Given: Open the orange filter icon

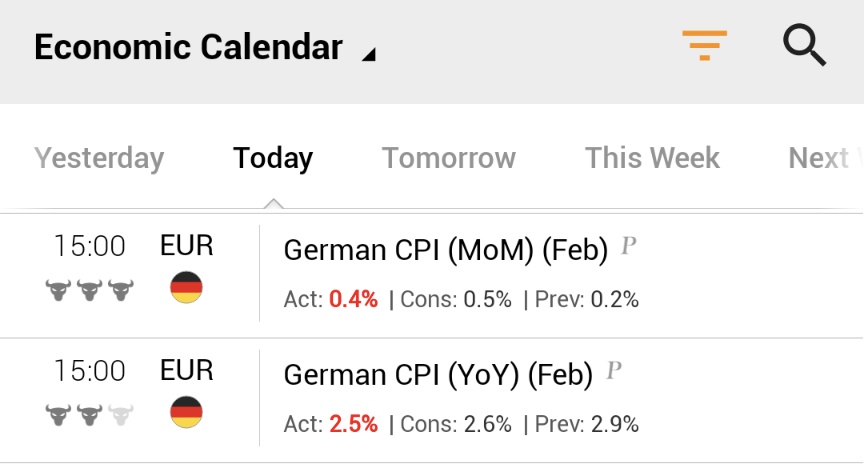Looking at the screenshot, I should (704, 46).
